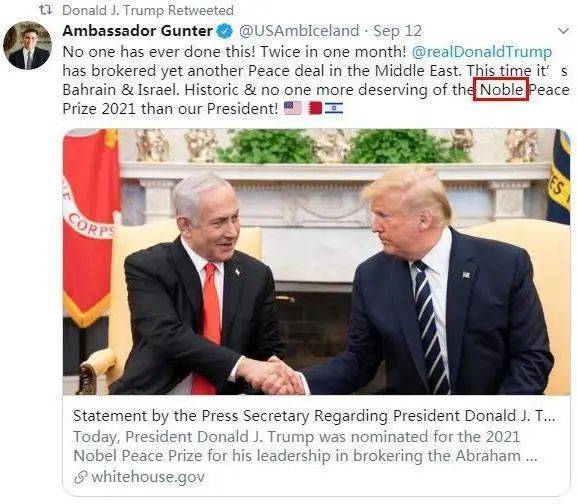Click the blue verified badge icon
Screen dimensions: 577x504
tap(224, 31)
